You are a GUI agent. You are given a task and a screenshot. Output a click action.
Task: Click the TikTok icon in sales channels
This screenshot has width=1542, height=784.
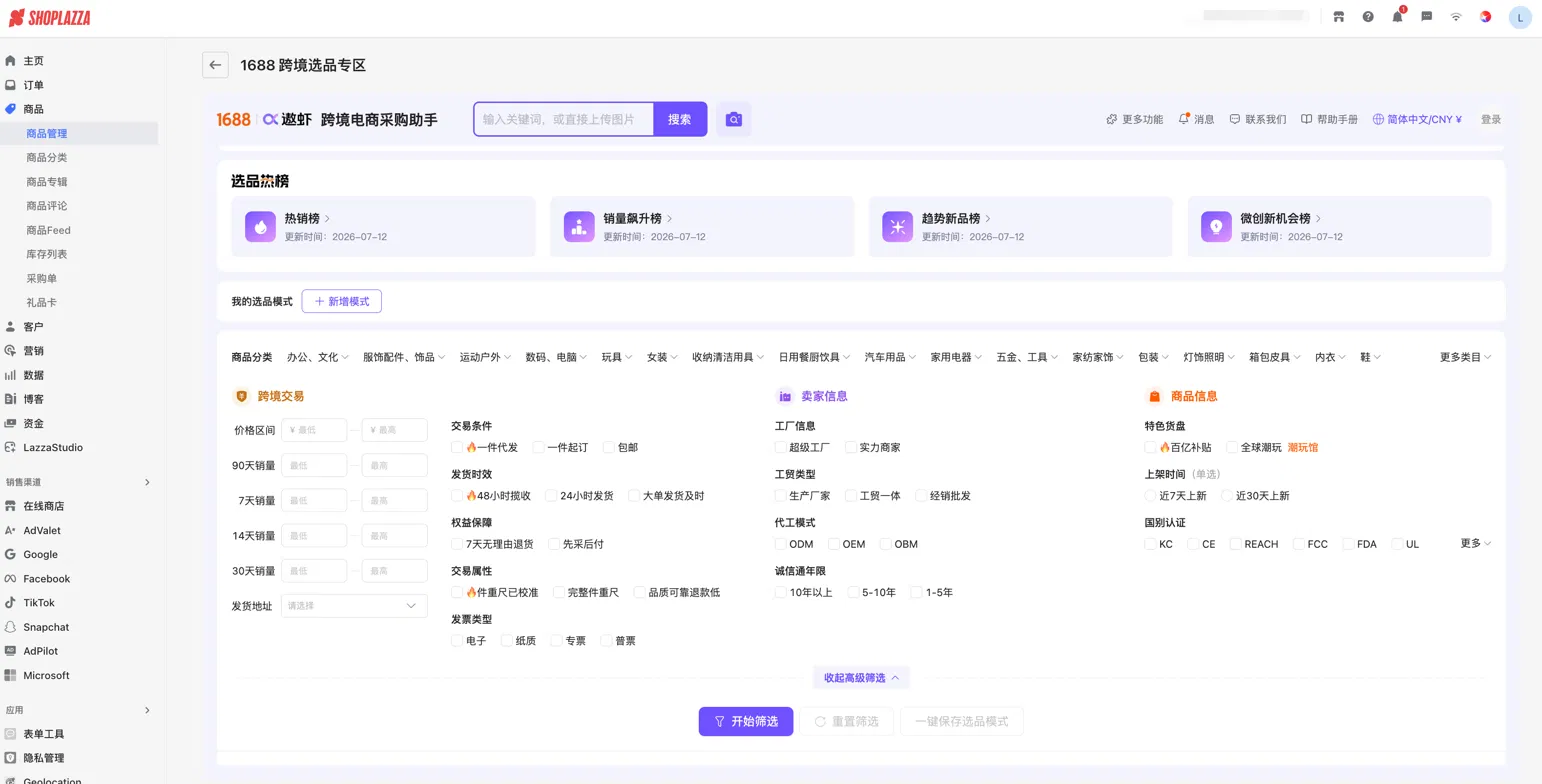pyautogui.click(x=10, y=603)
